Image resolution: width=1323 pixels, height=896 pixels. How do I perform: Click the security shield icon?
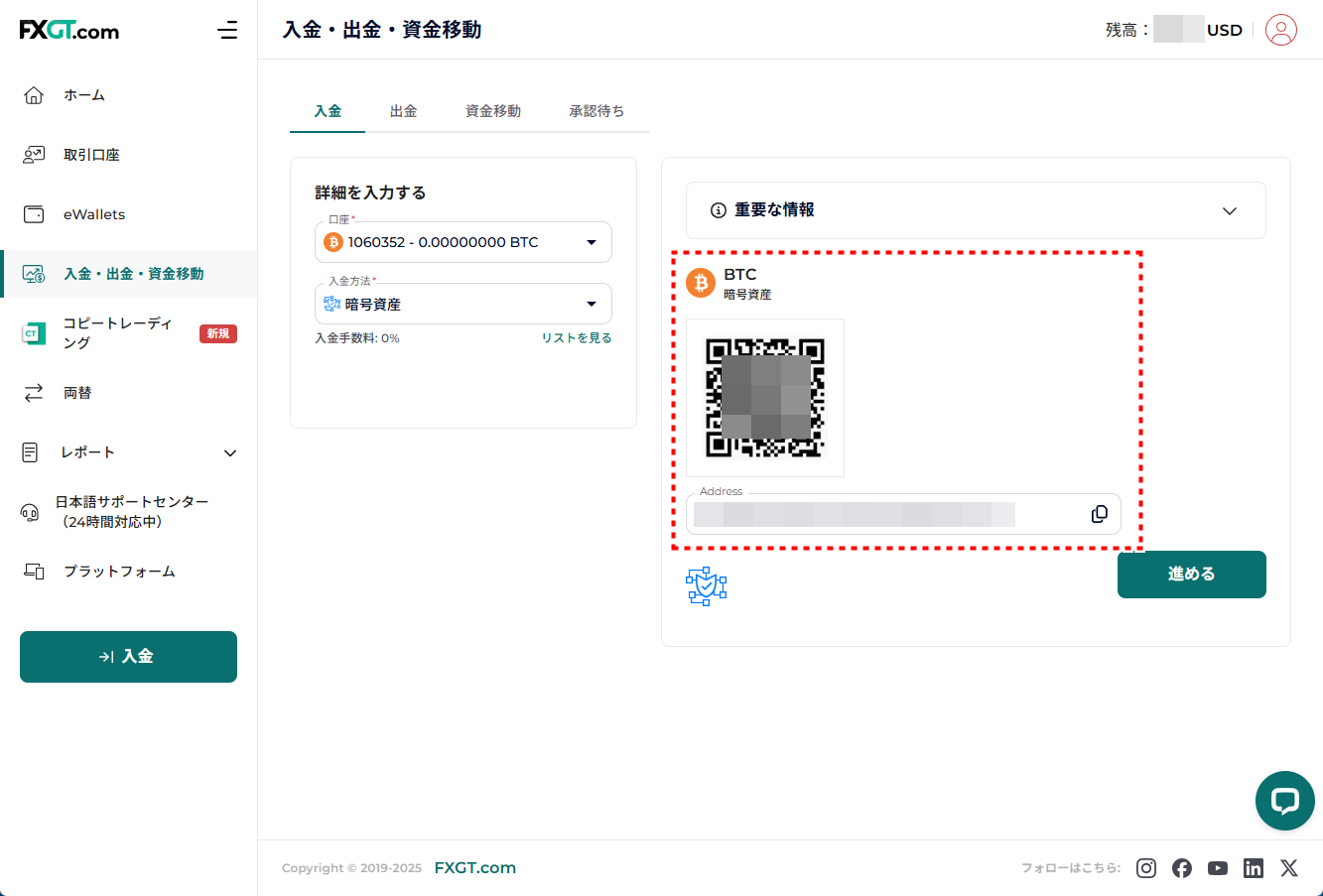(x=706, y=586)
